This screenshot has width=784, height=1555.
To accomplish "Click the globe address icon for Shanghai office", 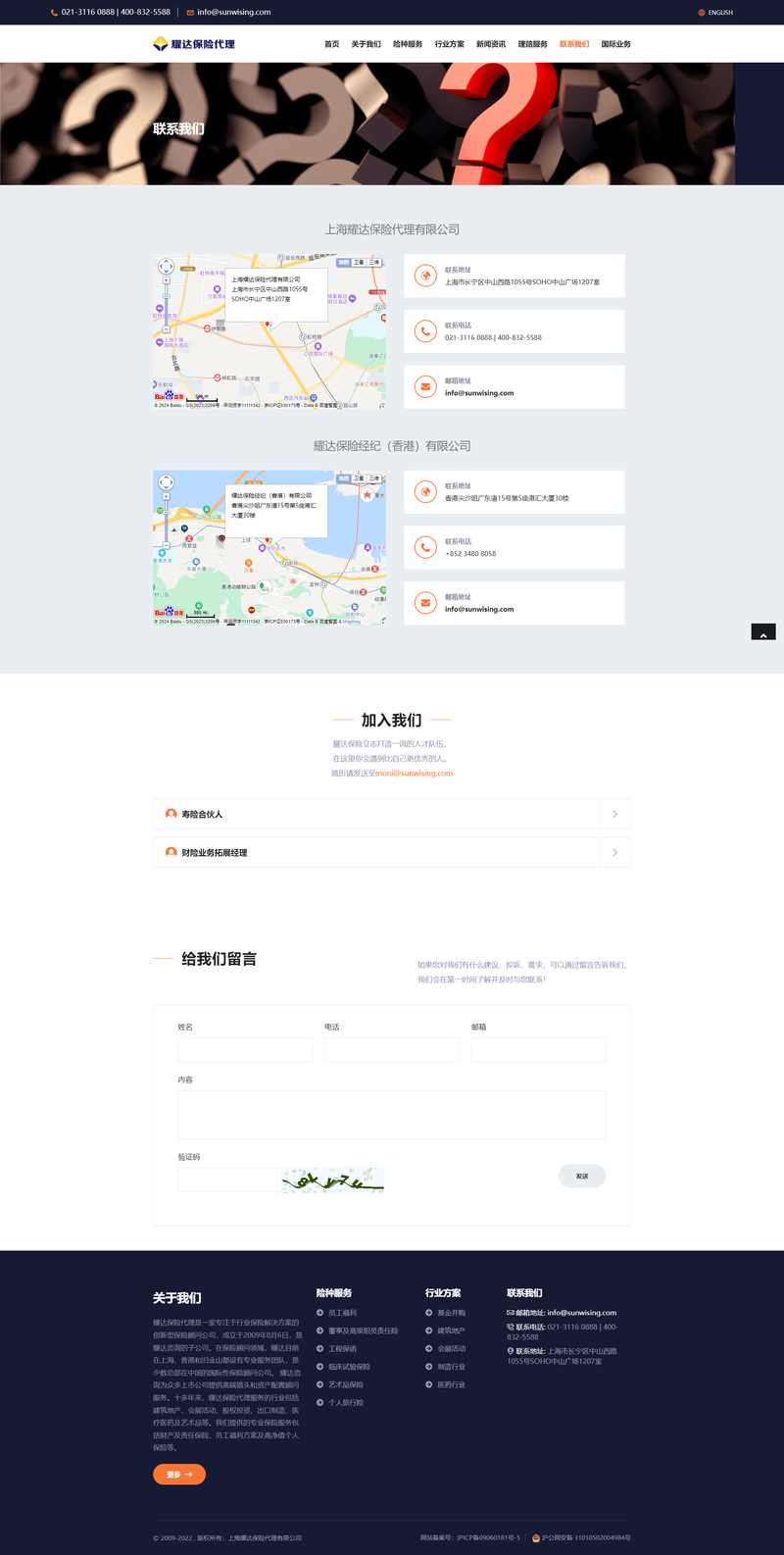I will 425,276.
